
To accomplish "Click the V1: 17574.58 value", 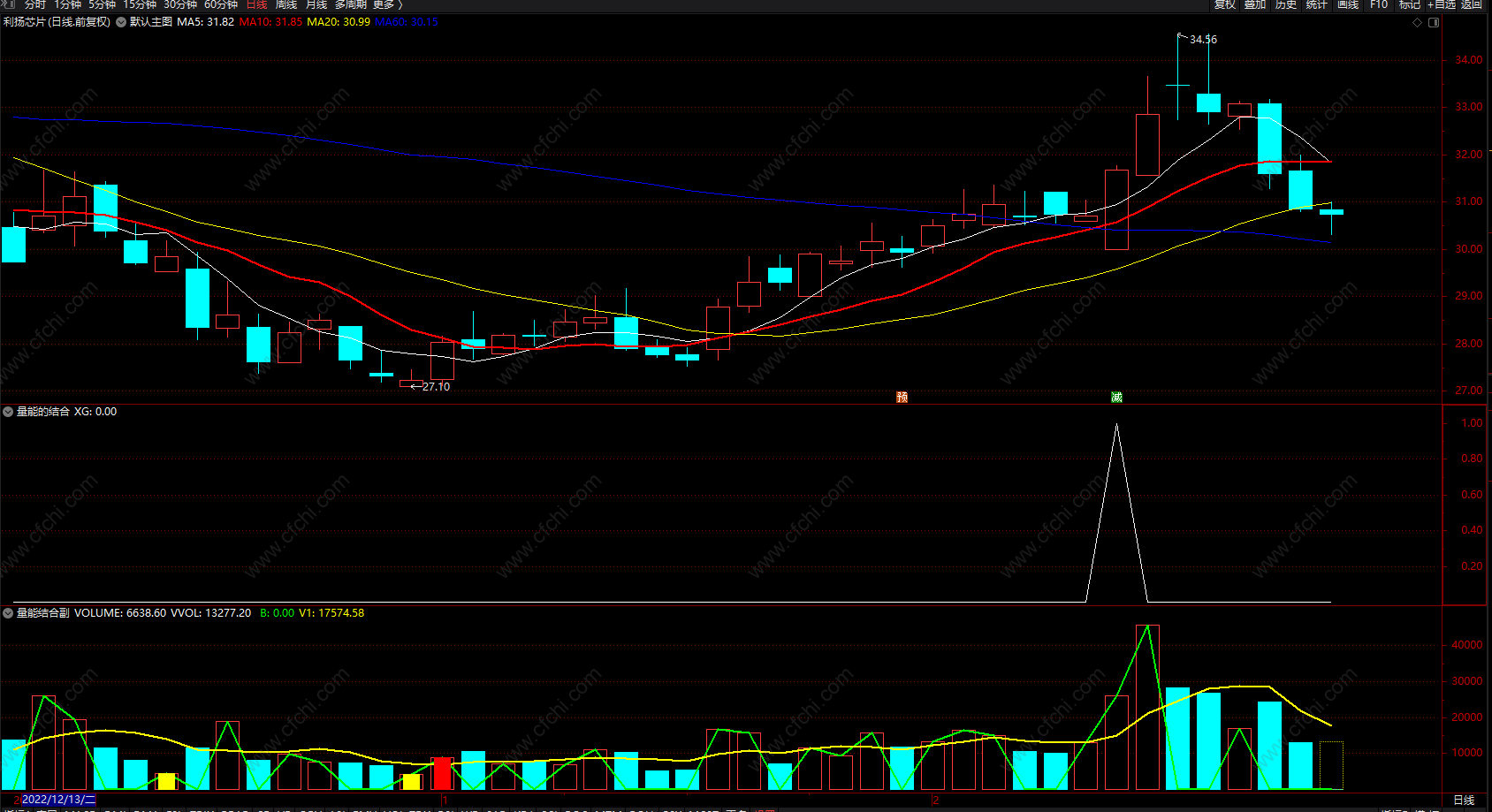I will coord(331,613).
